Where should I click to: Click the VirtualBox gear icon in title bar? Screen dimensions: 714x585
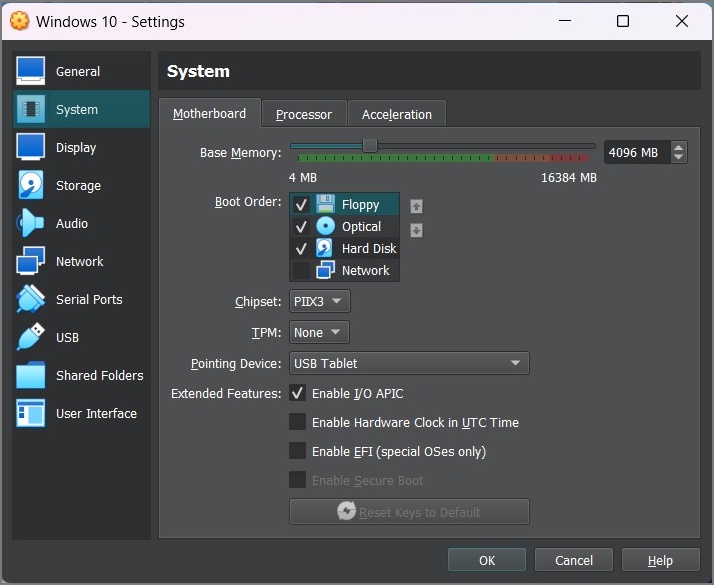pos(20,21)
